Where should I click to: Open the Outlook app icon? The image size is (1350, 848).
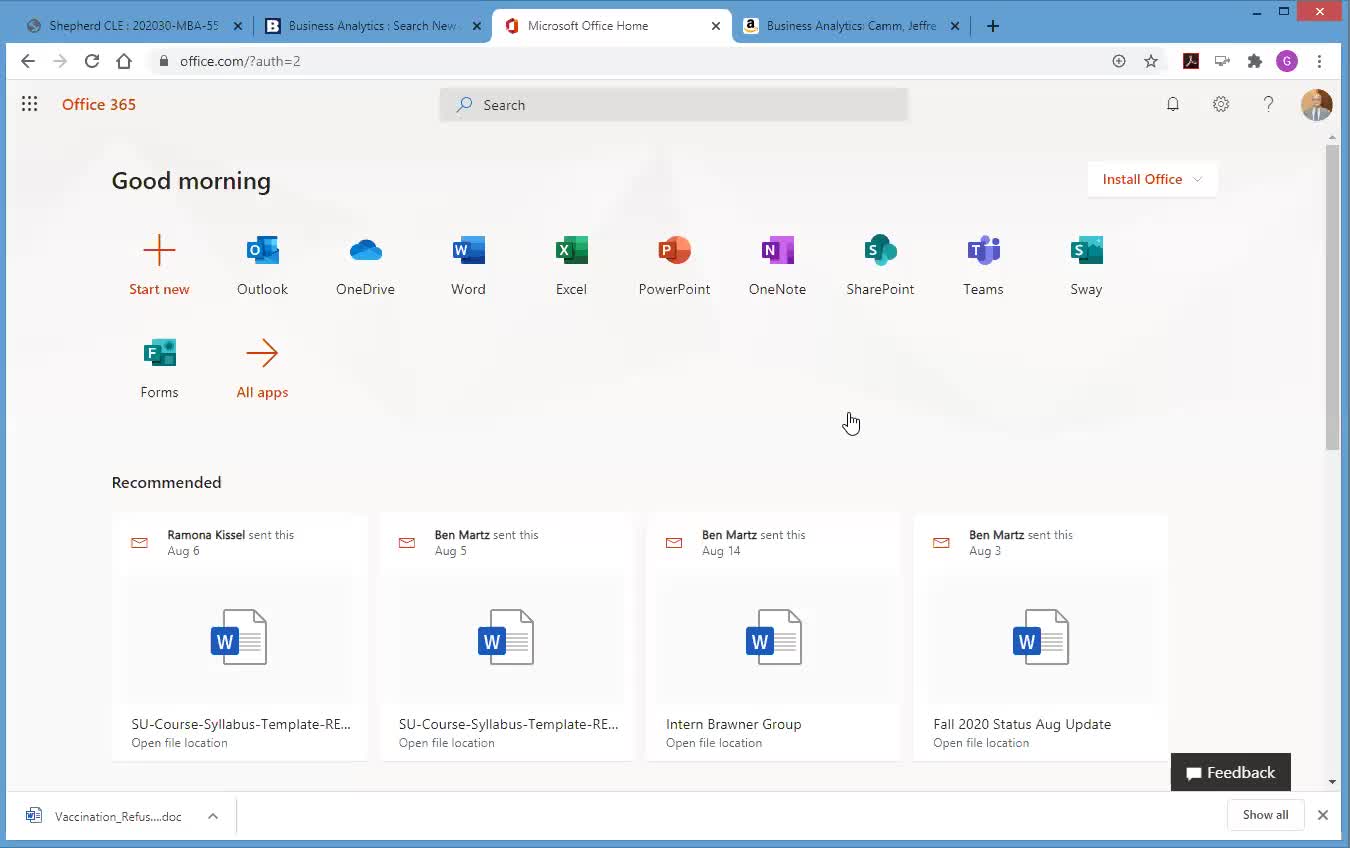point(262,250)
